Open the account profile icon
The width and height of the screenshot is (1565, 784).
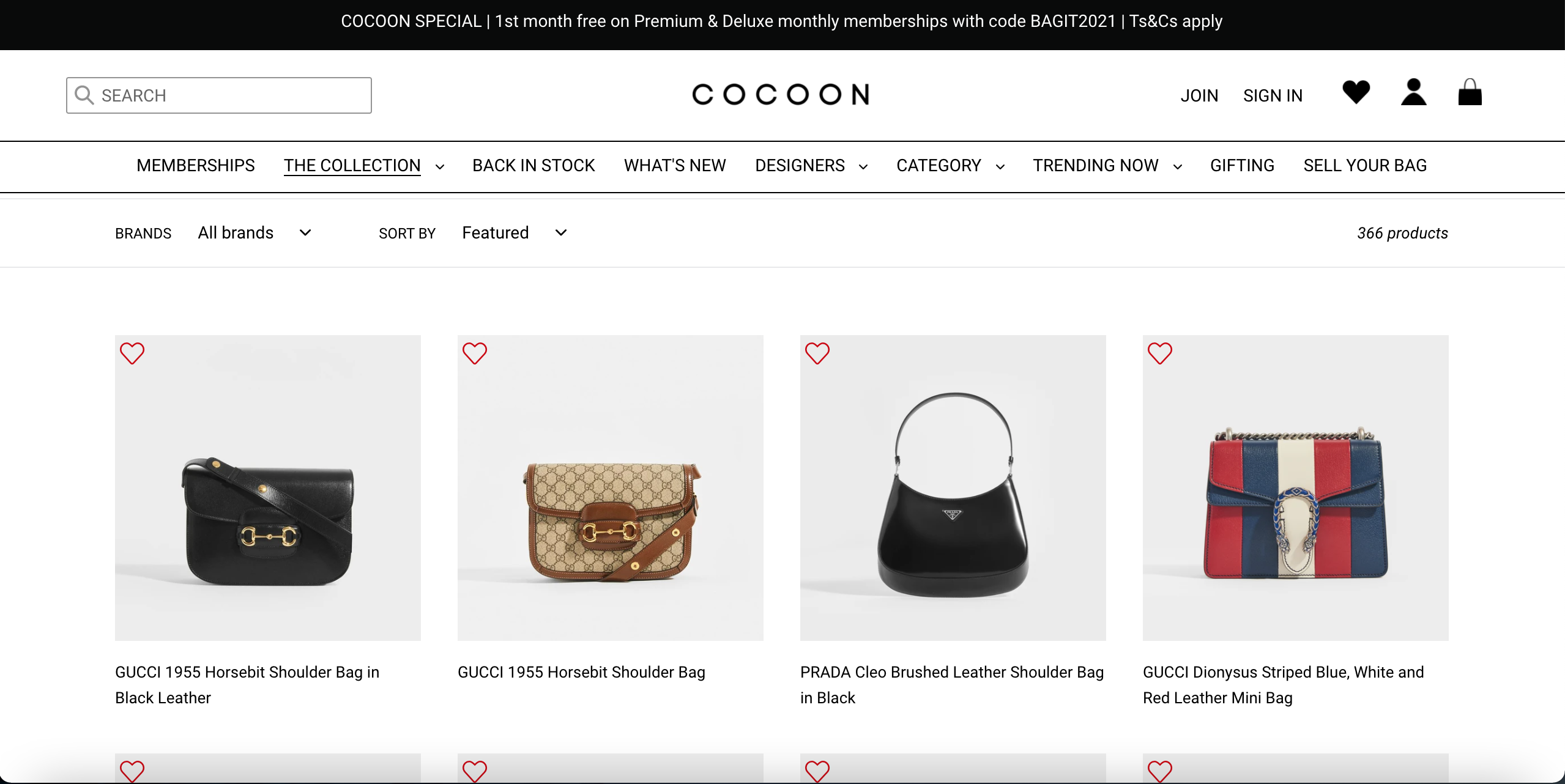[1413, 93]
